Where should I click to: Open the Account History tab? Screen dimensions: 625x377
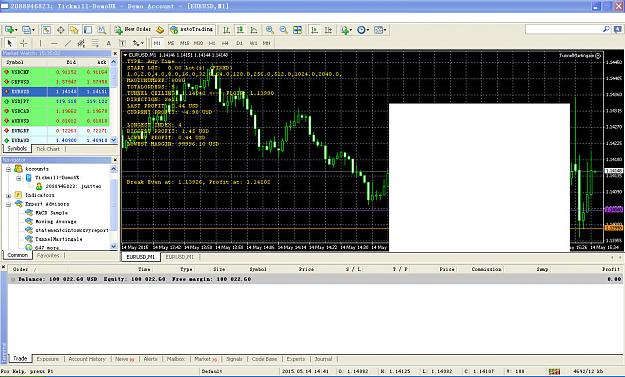tap(87, 359)
